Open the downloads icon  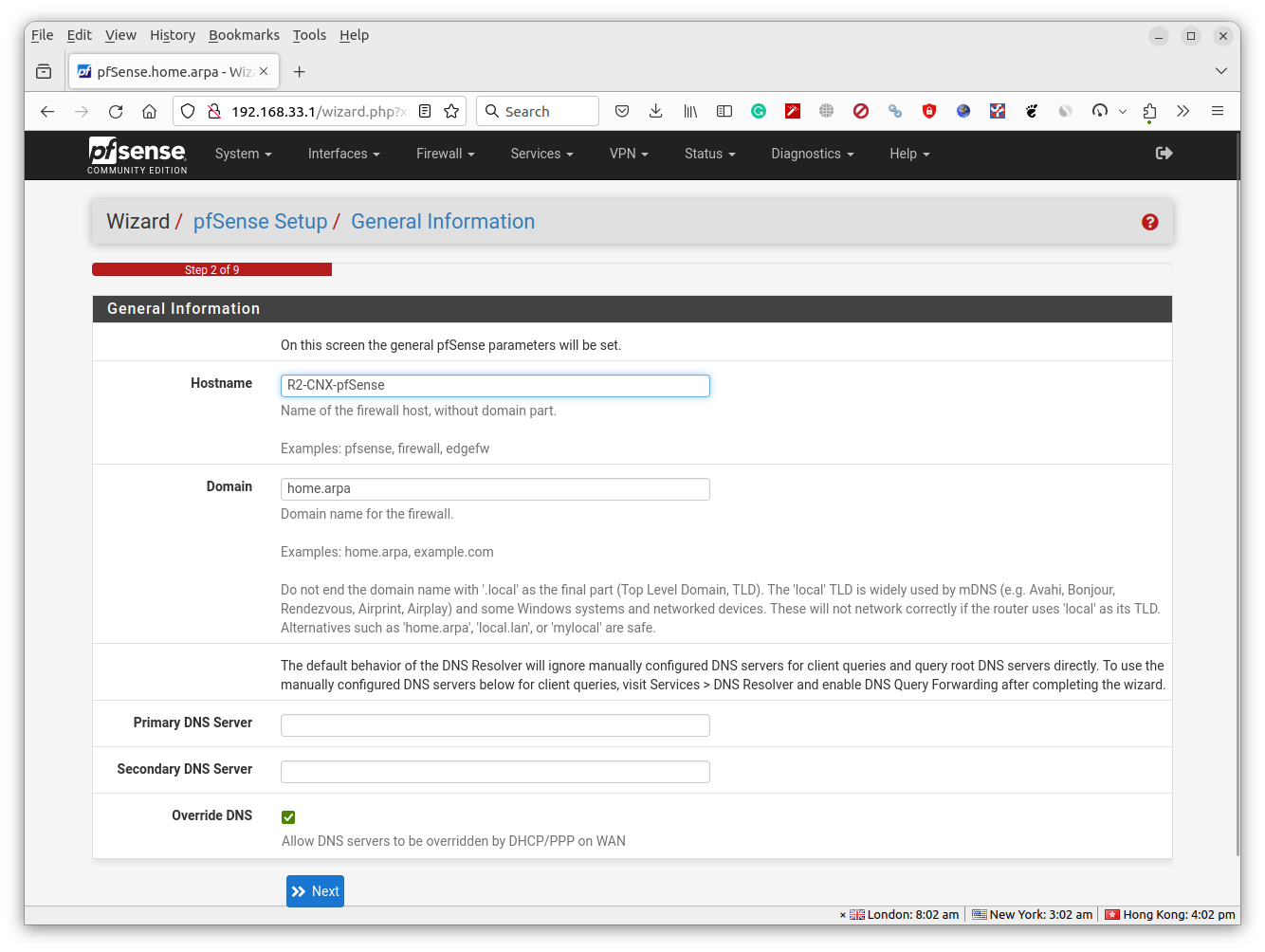(656, 111)
